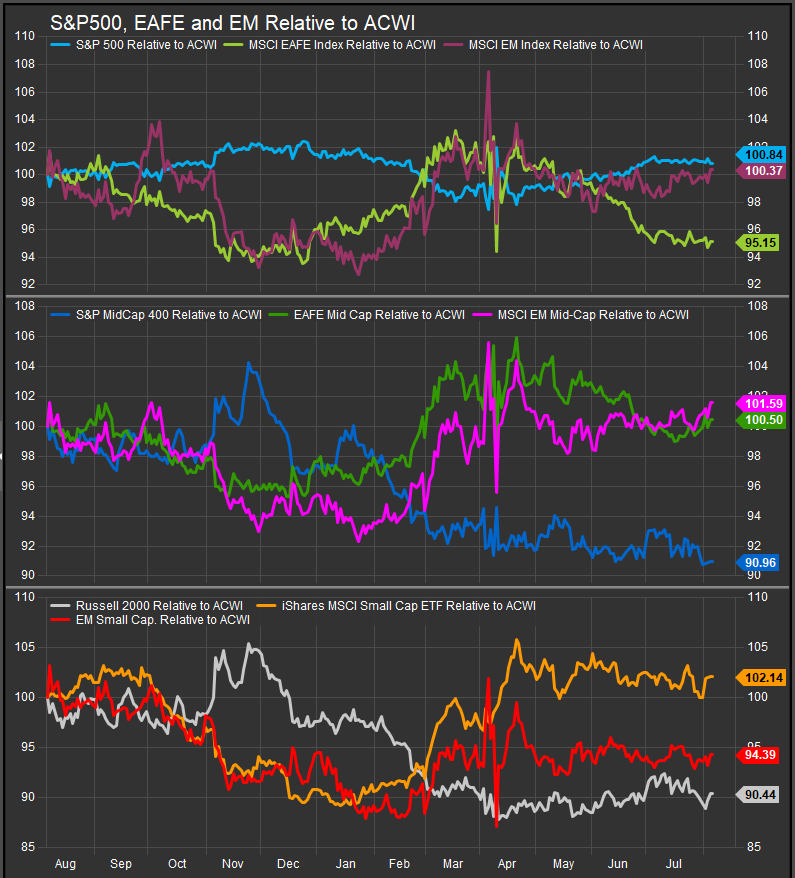This screenshot has width=795, height=878.
Task: Click the 100.50 value tag
Action: coord(761,420)
